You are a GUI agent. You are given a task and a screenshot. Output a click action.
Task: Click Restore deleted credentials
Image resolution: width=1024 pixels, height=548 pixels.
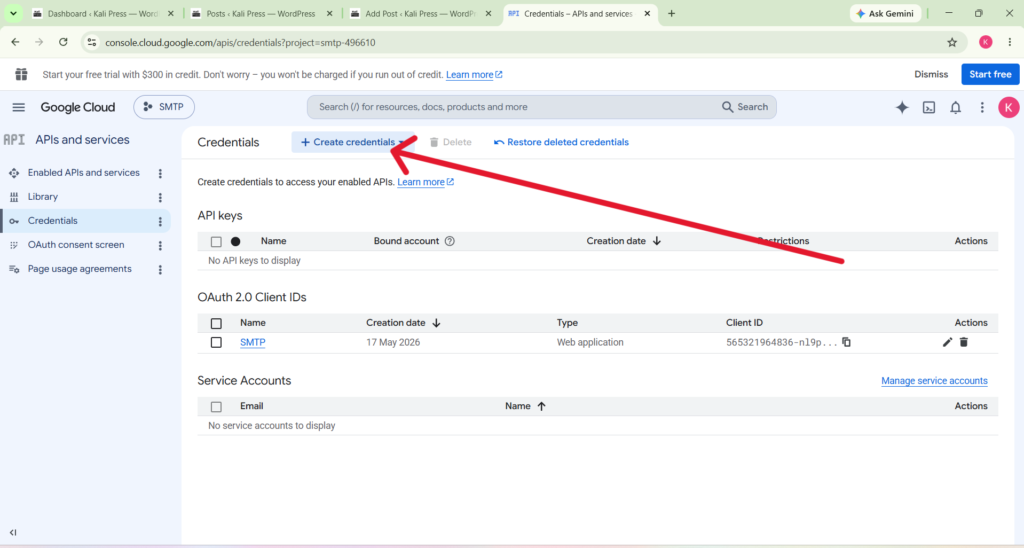[561, 142]
